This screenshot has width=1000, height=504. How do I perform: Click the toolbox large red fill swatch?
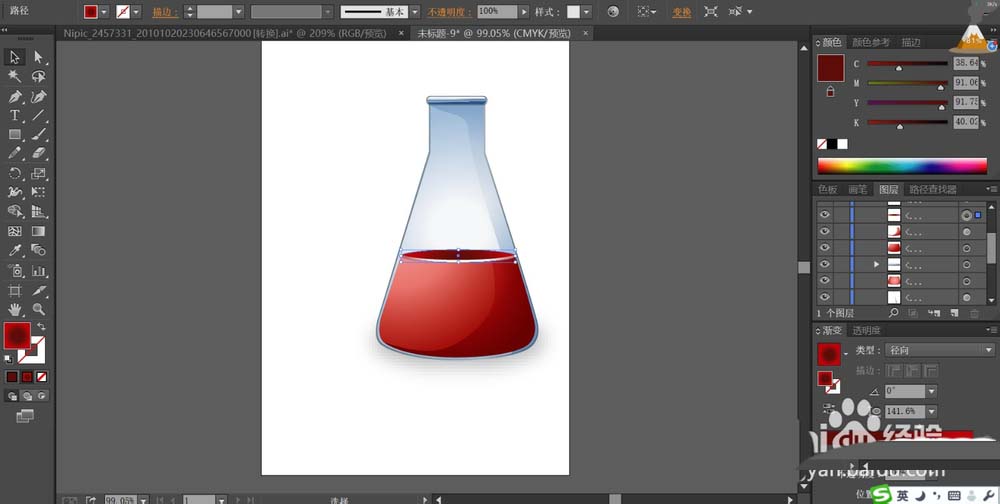pos(17,336)
